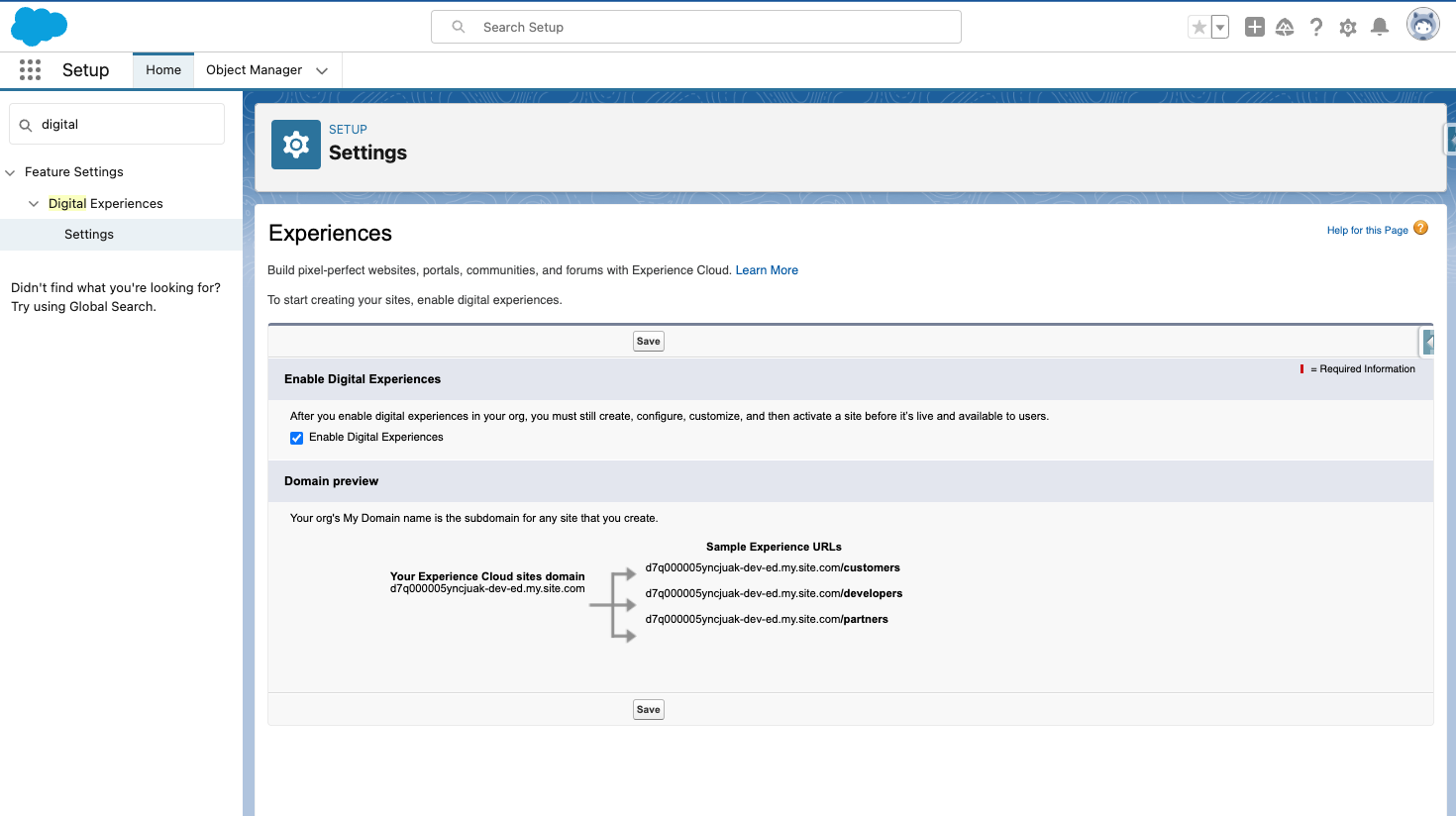The image size is (1456, 816).
Task: Toggle the Enable Digital Experiences checkbox
Action: [296, 438]
